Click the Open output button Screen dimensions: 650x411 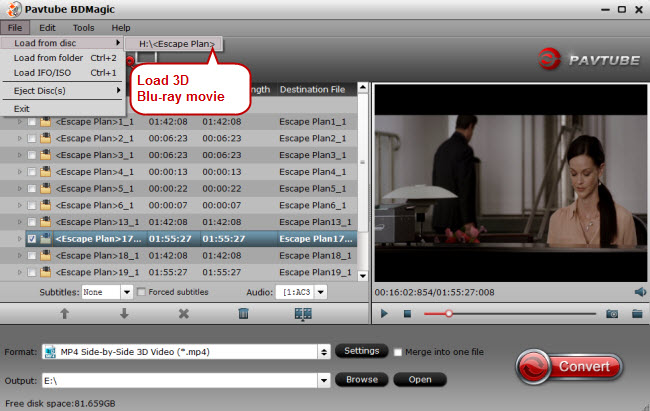420,379
